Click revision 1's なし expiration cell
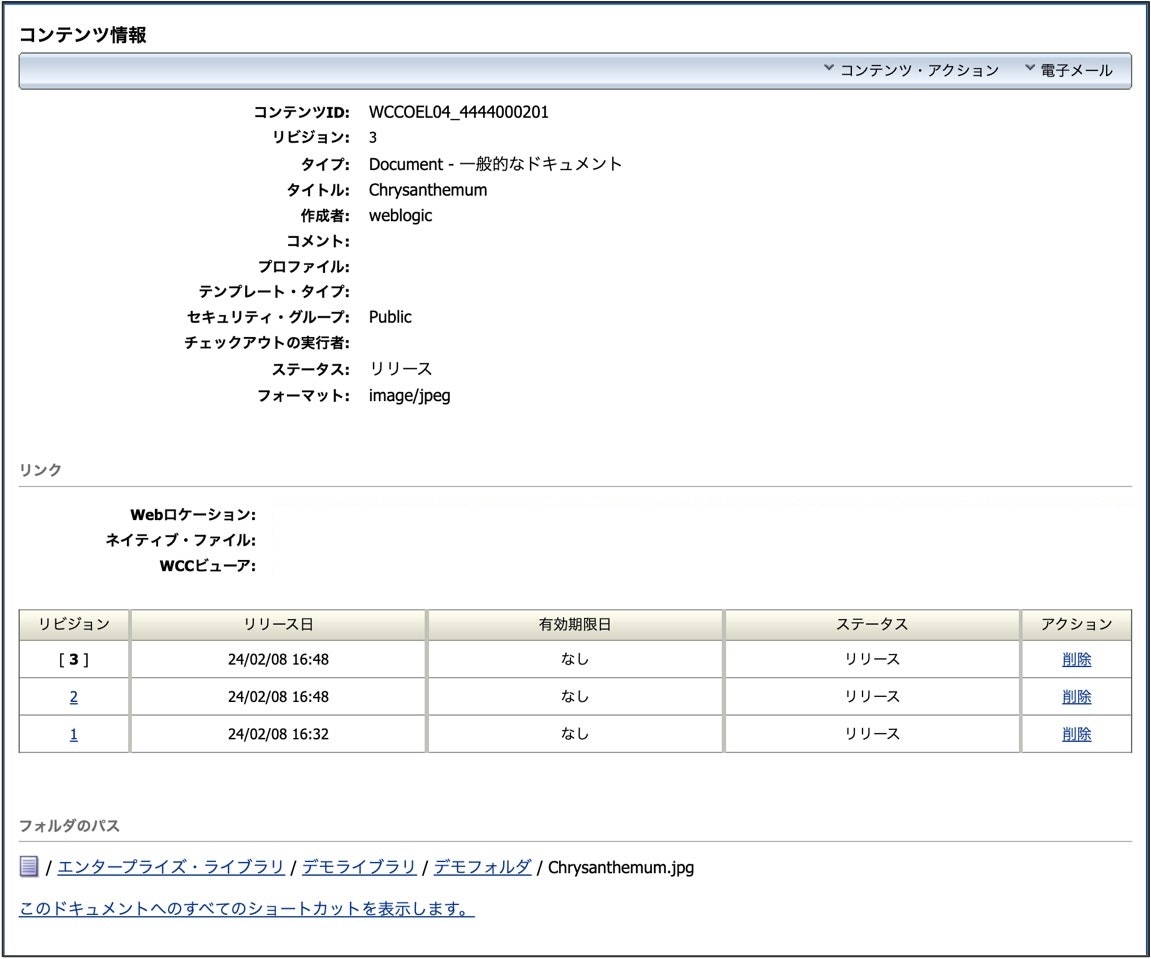Viewport: 1151px width, 959px height. click(x=575, y=734)
